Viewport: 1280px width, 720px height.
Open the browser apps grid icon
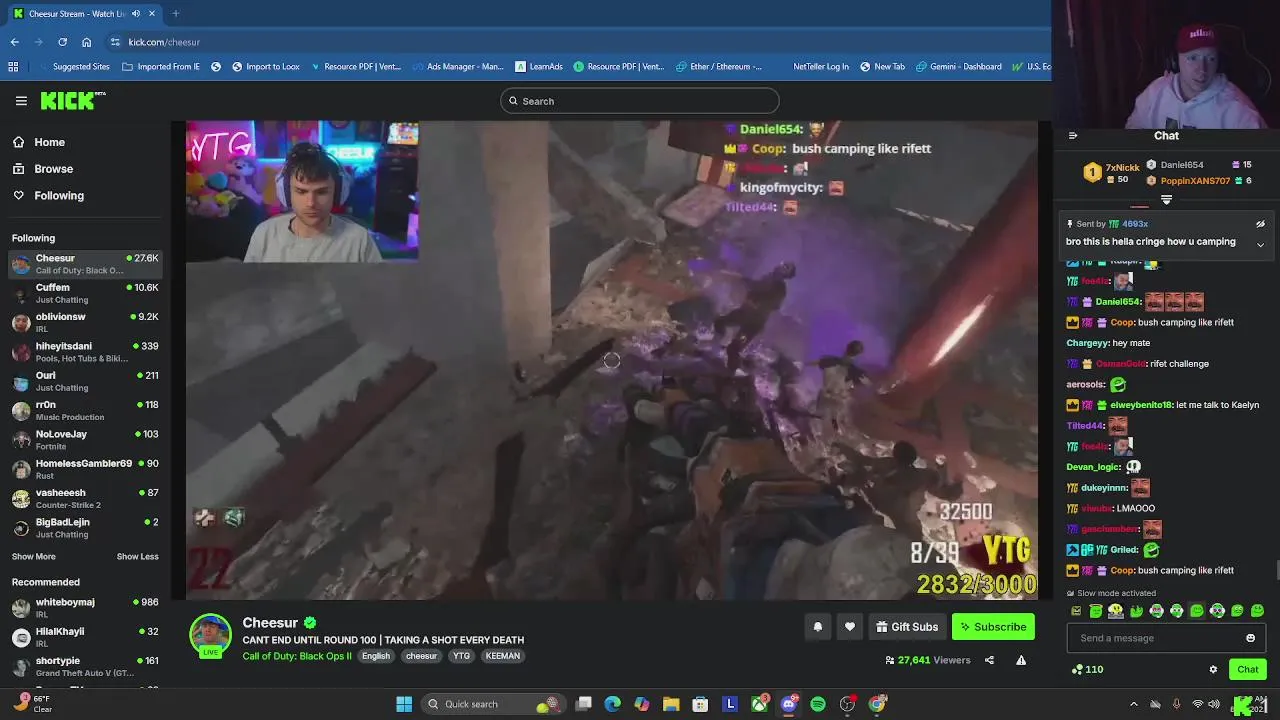pyautogui.click(x=13, y=67)
